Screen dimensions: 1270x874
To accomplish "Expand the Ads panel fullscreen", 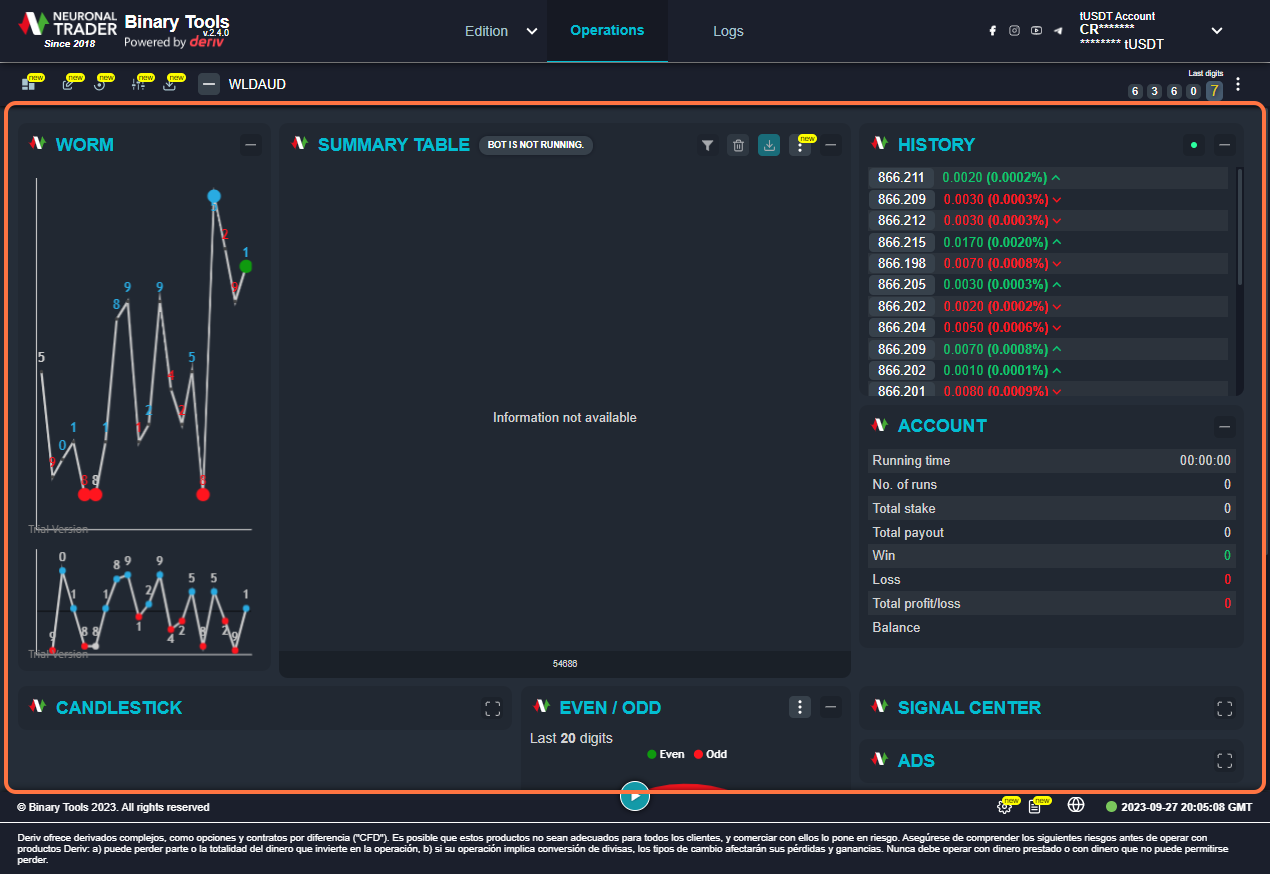I will pos(1224,761).
